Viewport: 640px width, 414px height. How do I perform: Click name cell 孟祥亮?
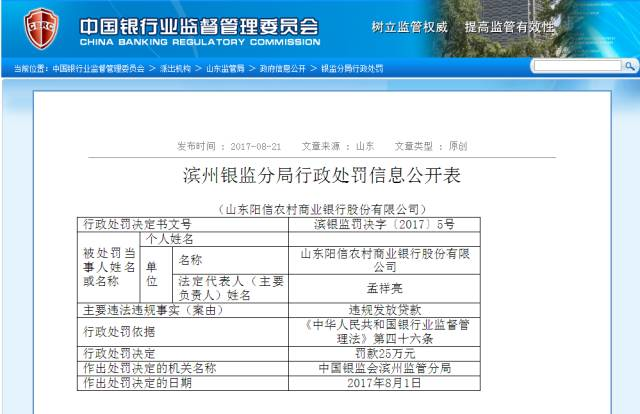384,288
